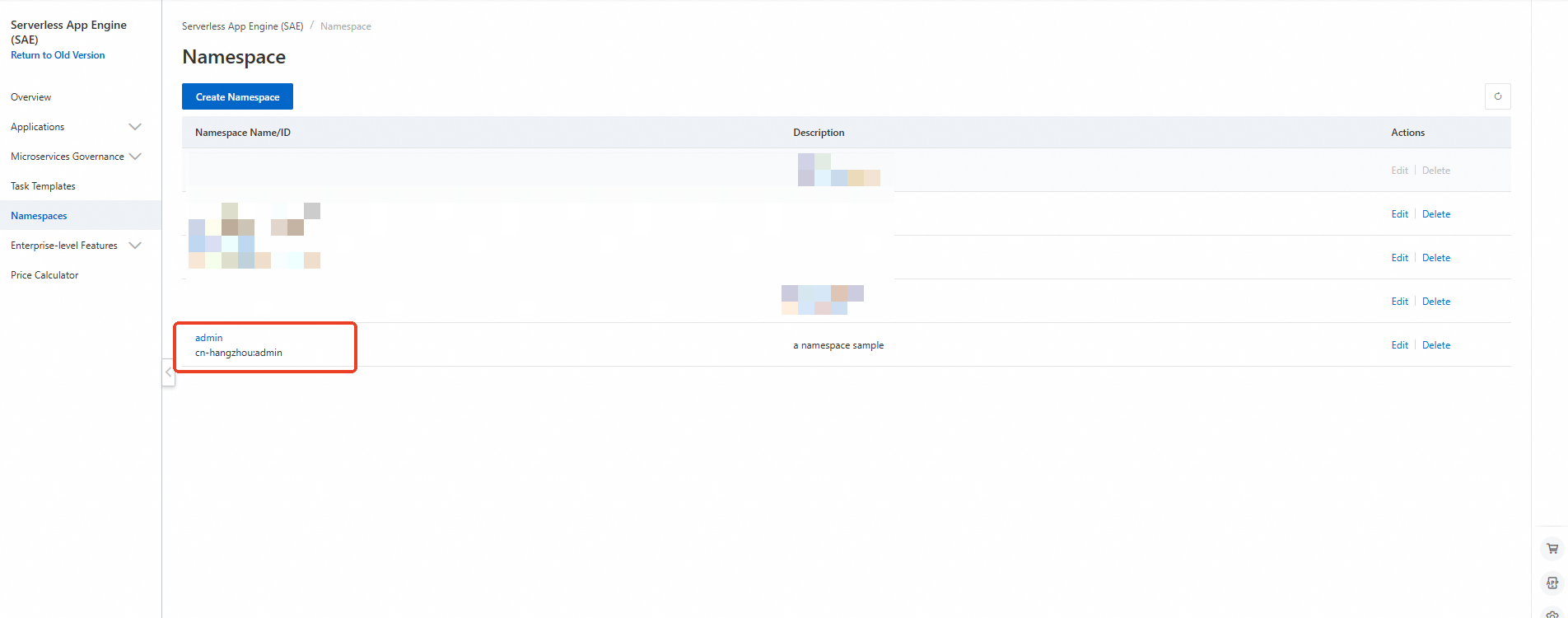1568x618 pixels.
Task: Click the Serverless App Engine (SAE) sidebar title
Action: (x=68, y=32)
